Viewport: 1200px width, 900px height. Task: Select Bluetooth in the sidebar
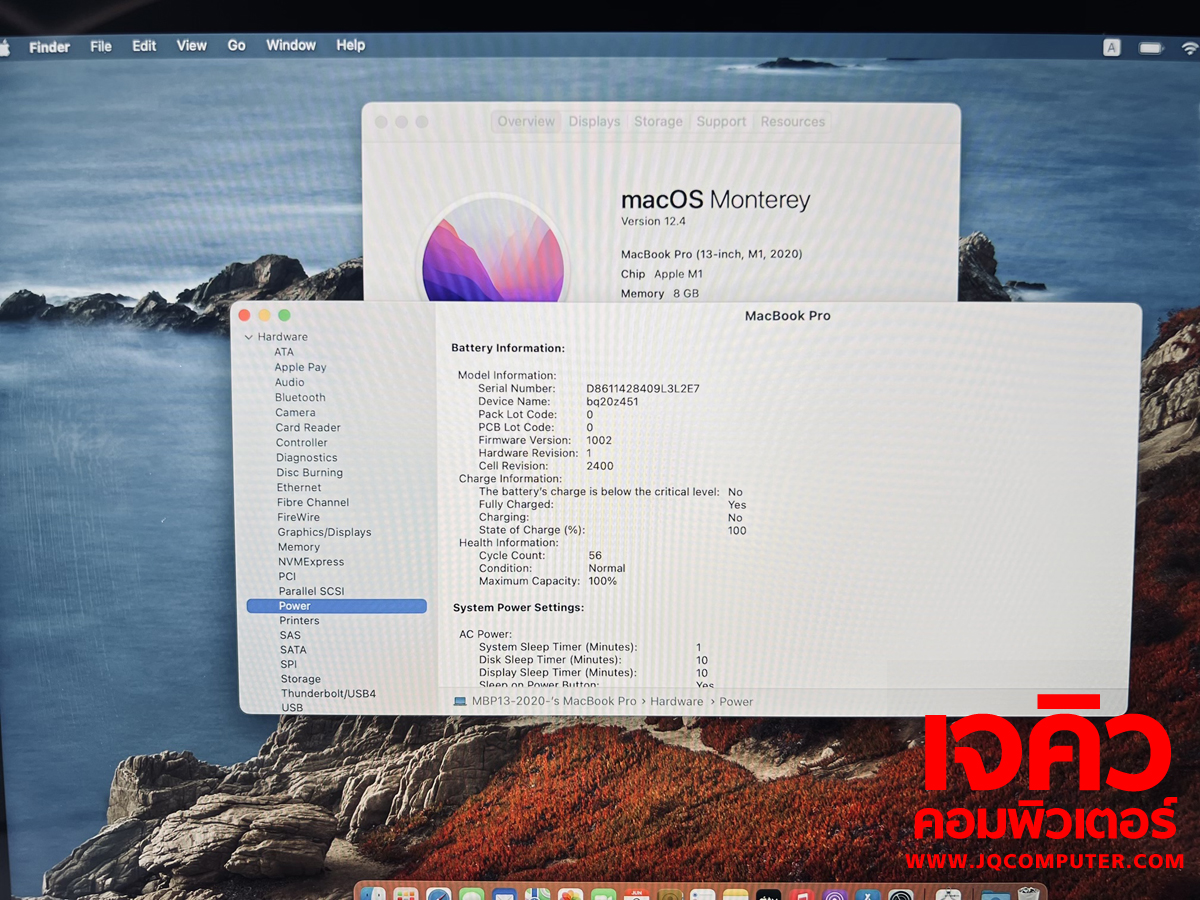pyautogui.click(x=301, y=397)
